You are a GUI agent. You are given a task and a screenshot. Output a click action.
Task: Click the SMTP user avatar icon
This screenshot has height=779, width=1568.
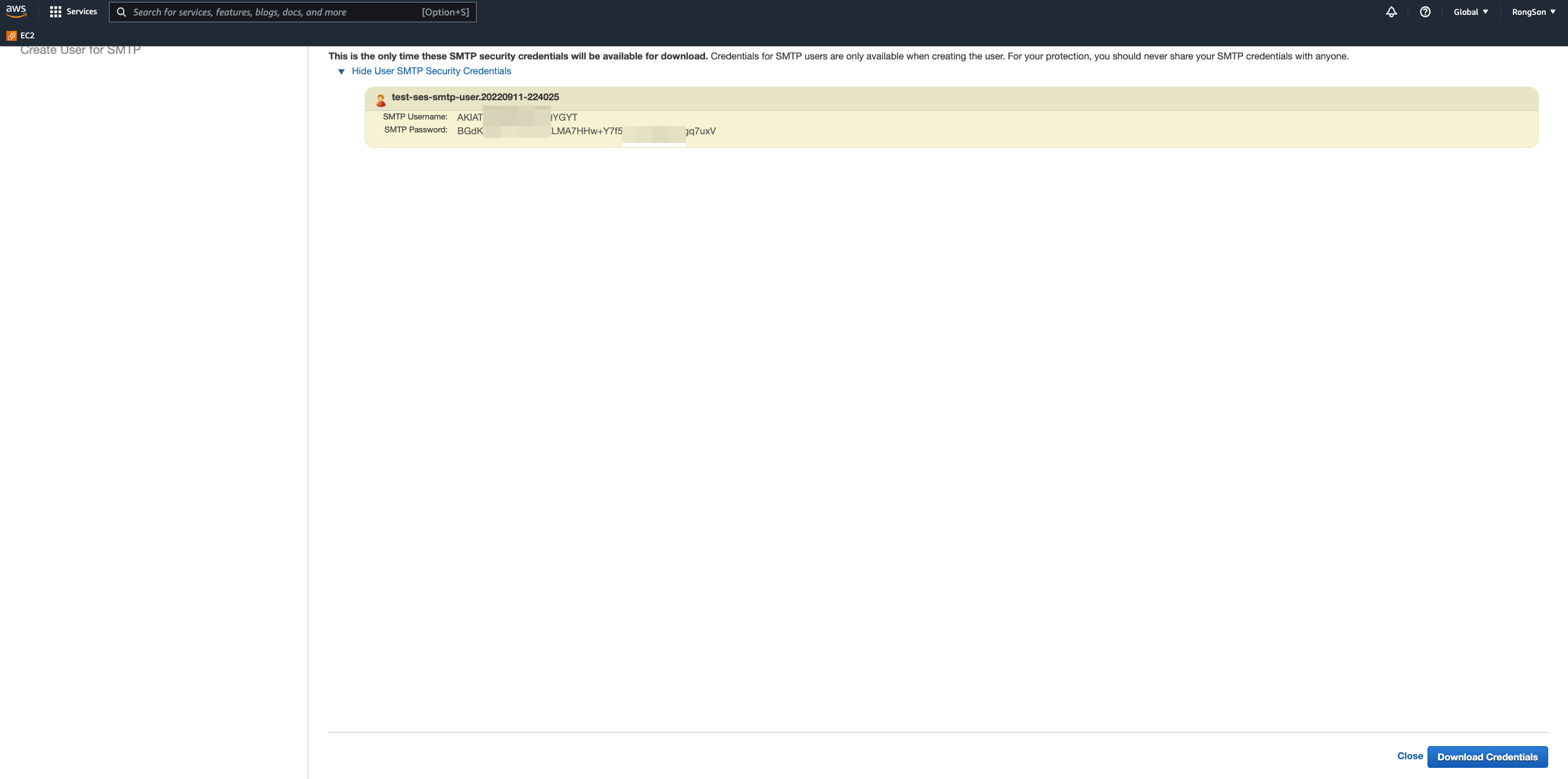[x=381, y=100]
